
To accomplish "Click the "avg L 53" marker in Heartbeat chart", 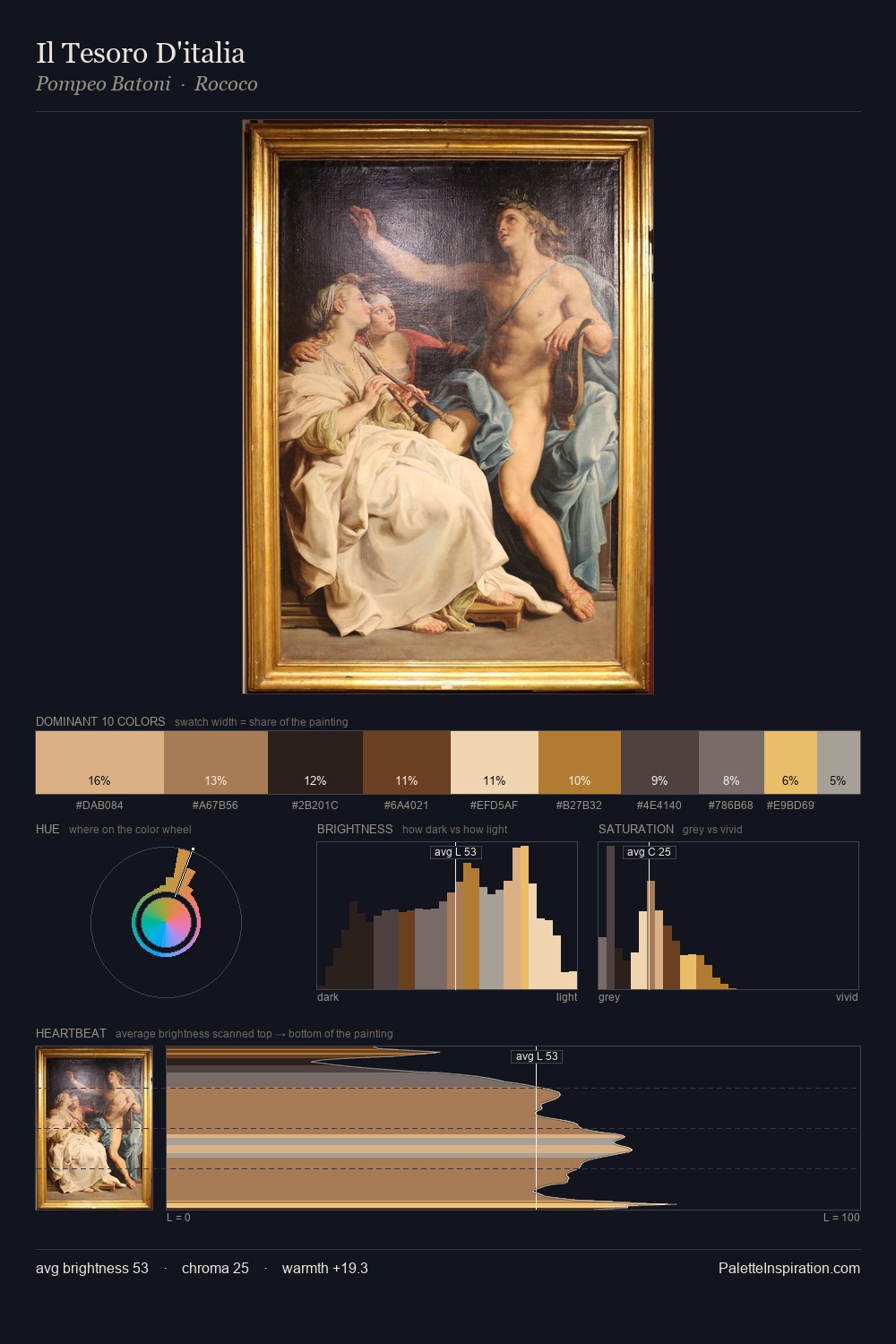I will 537,1056.
